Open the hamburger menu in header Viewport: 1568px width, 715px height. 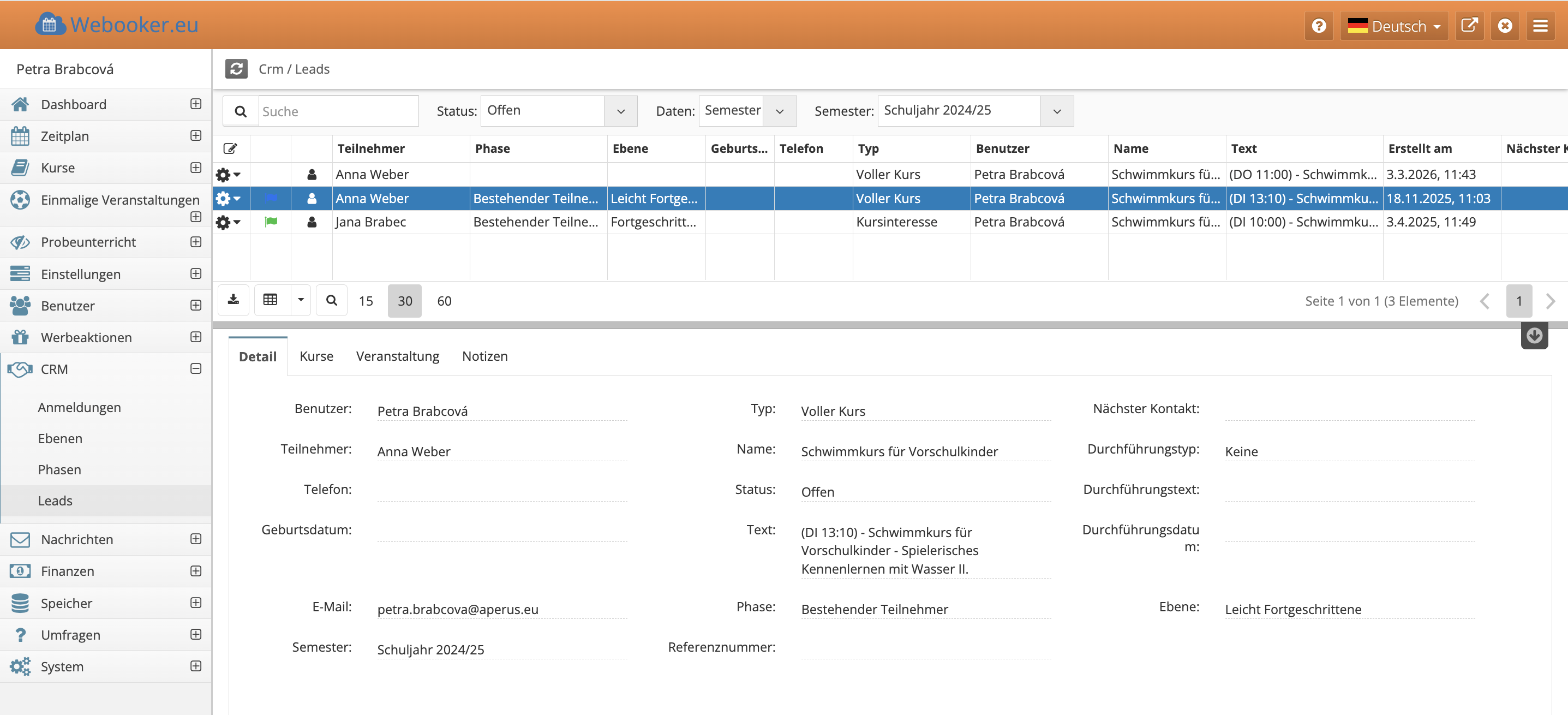[x=1540, y=26]
